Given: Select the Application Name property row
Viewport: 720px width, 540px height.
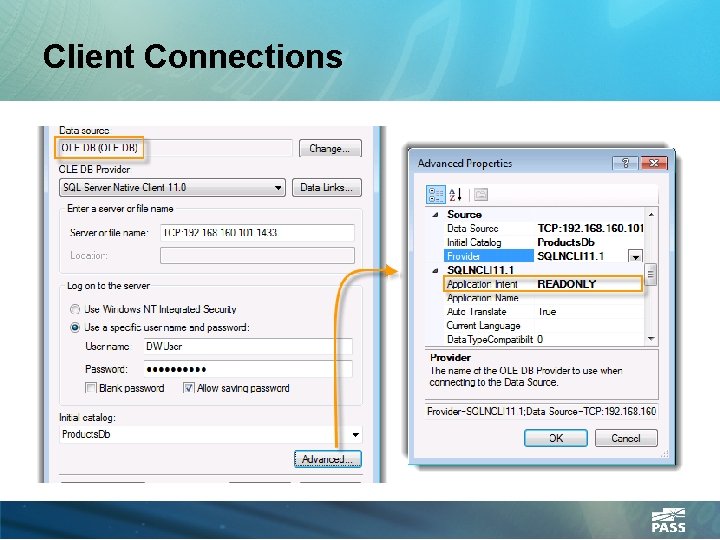Looking at the screenshot, I should click(544, 298).
